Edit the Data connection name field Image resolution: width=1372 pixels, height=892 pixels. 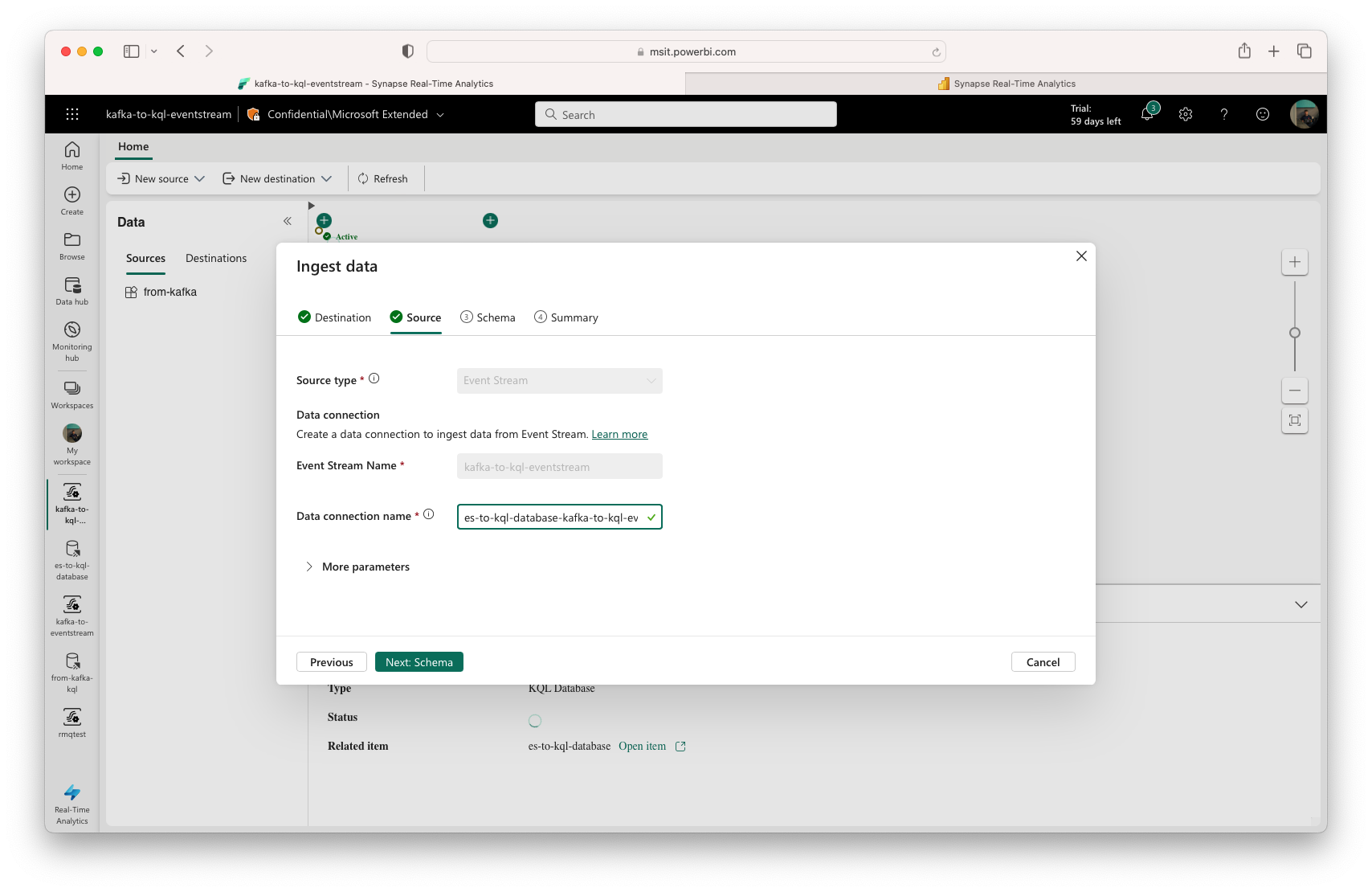(x=554, y=517)
